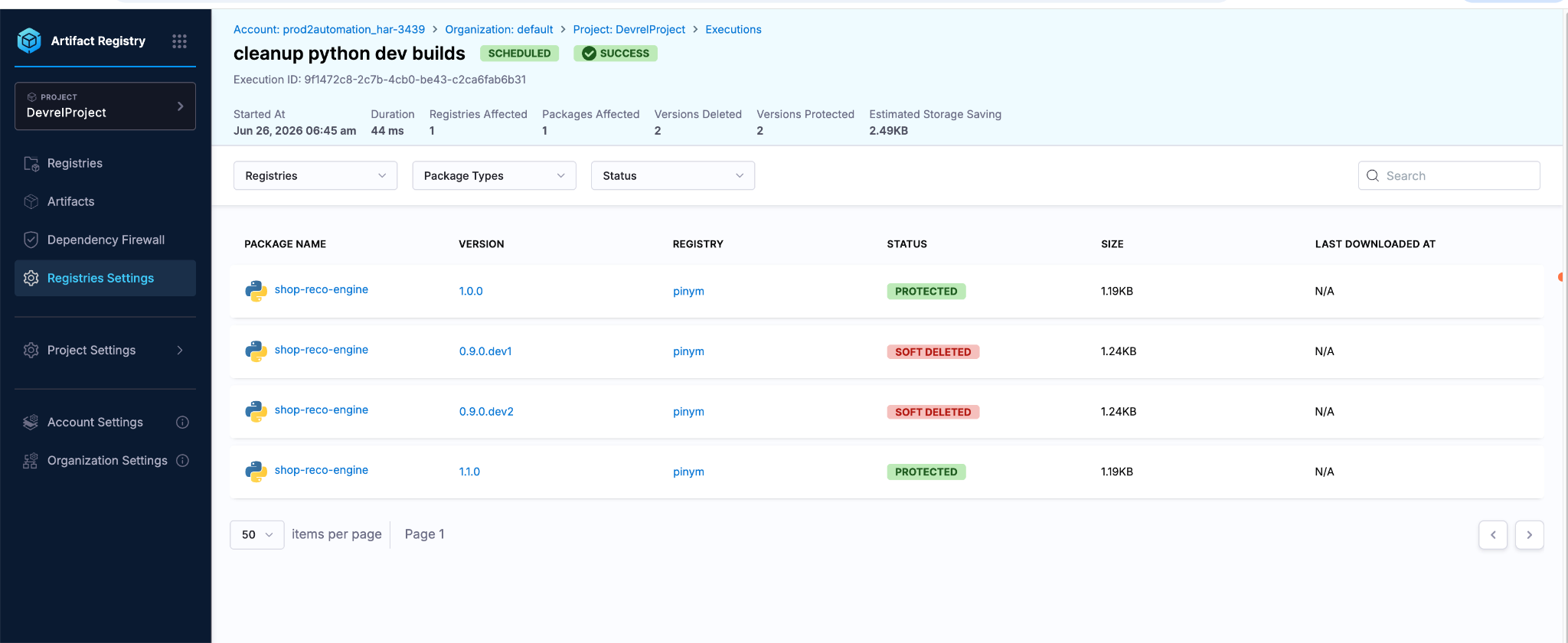The width and height of the screenshot is (1568, 643).
Task: Click the SCHEDULED status badge
Action: point(519,53)
